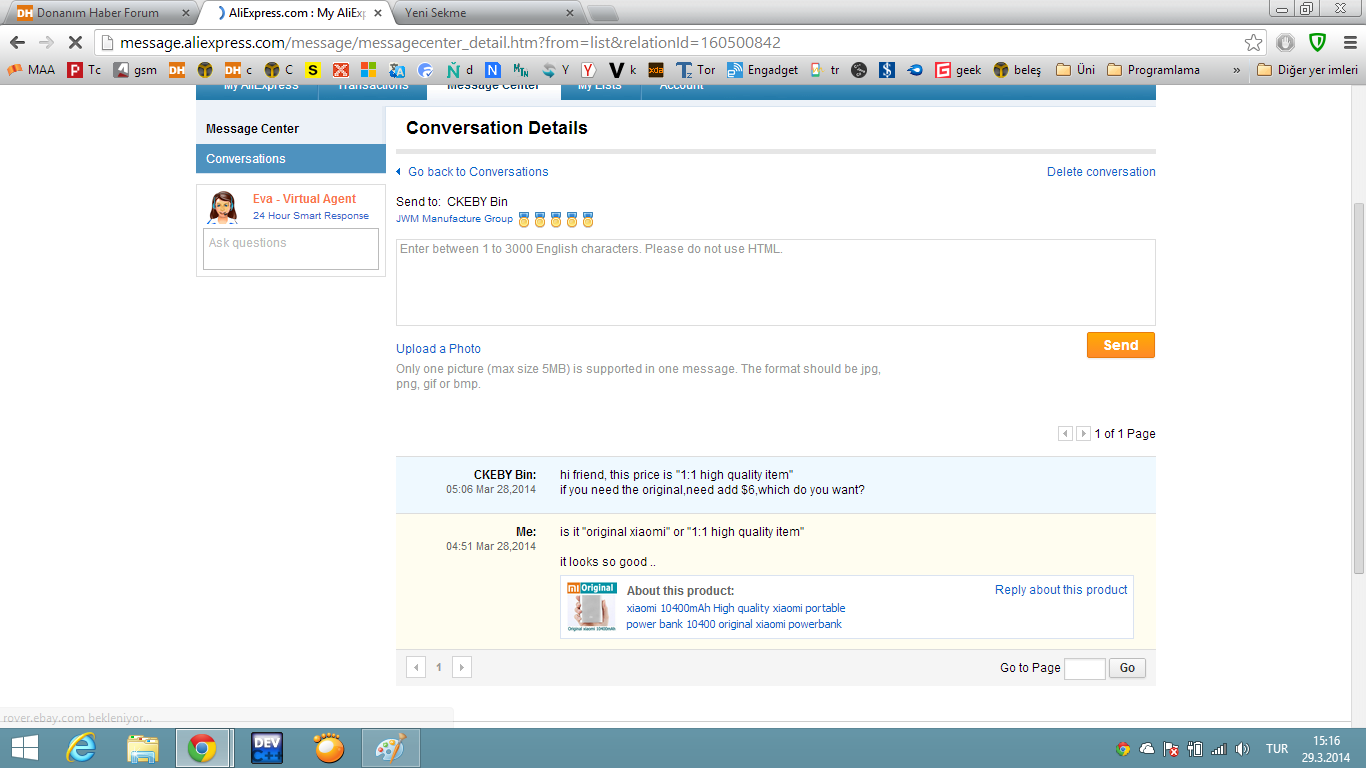This screenshot has height=768, width=1366.
Task: Open the Tor bookmark
Action: (x=696, y=70)
